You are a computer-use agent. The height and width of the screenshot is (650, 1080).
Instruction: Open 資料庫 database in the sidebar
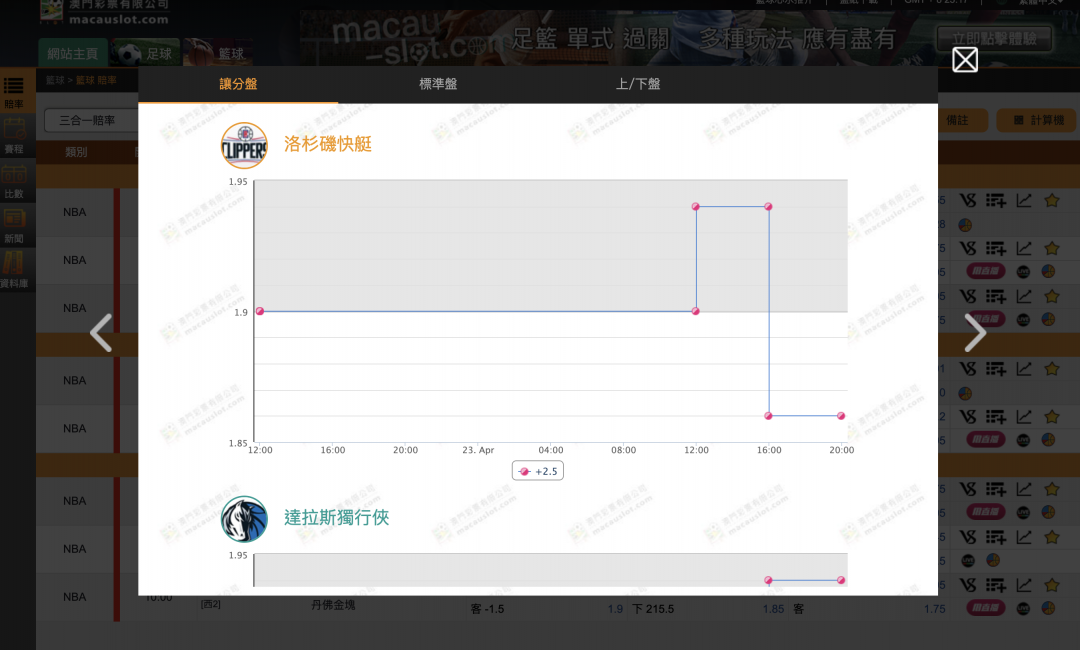(14, 271)
